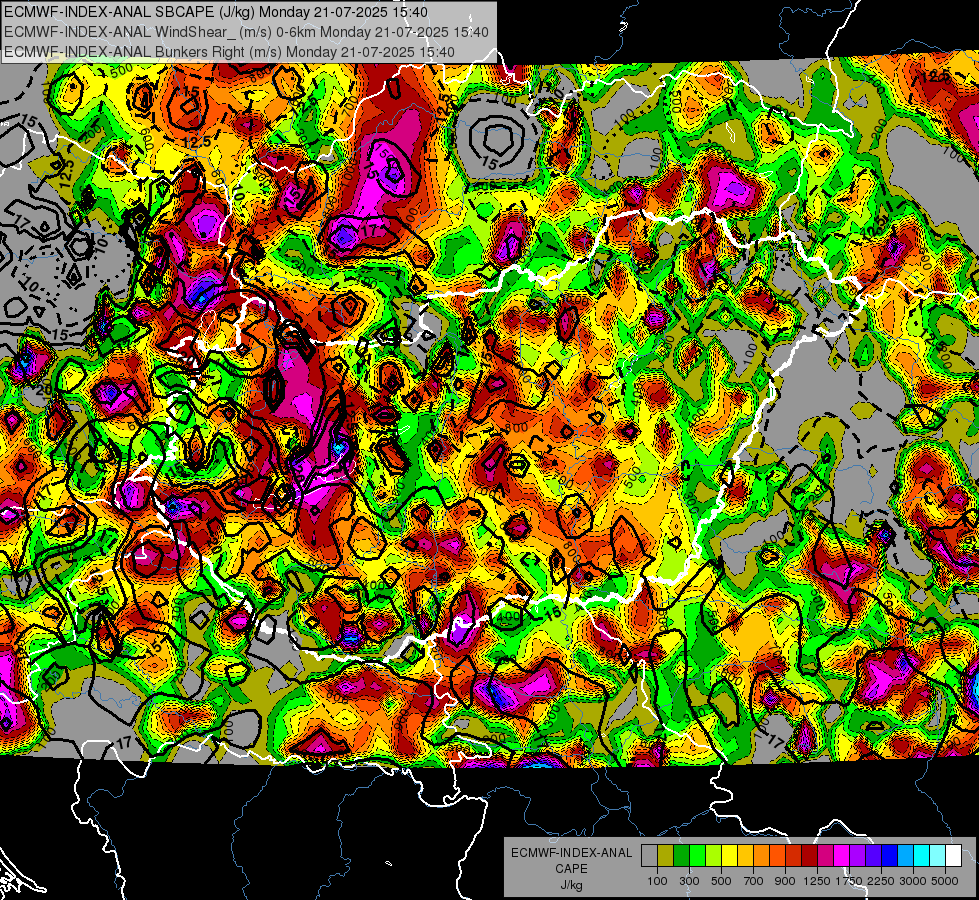The width and height of the screenshot is (979, 900).
Task: Select the dark green legend swatch
Action: pos(681,855)
